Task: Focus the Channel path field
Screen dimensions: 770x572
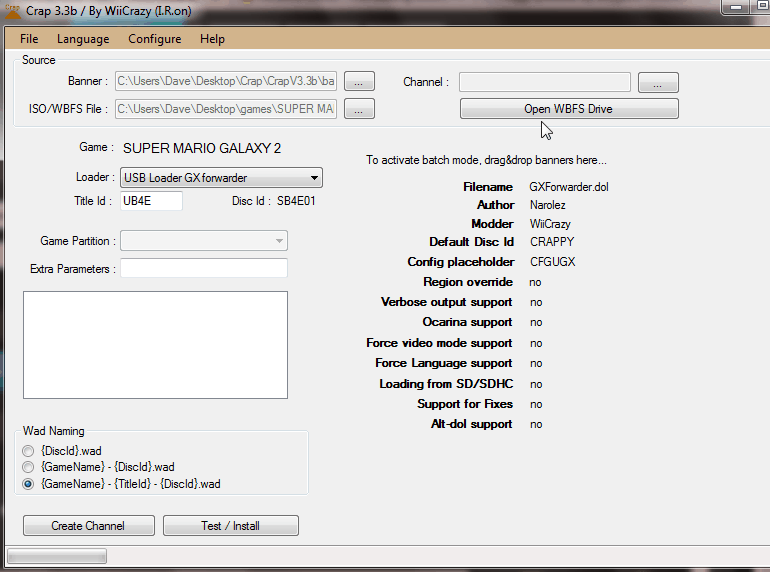Action: click(545, 82)
